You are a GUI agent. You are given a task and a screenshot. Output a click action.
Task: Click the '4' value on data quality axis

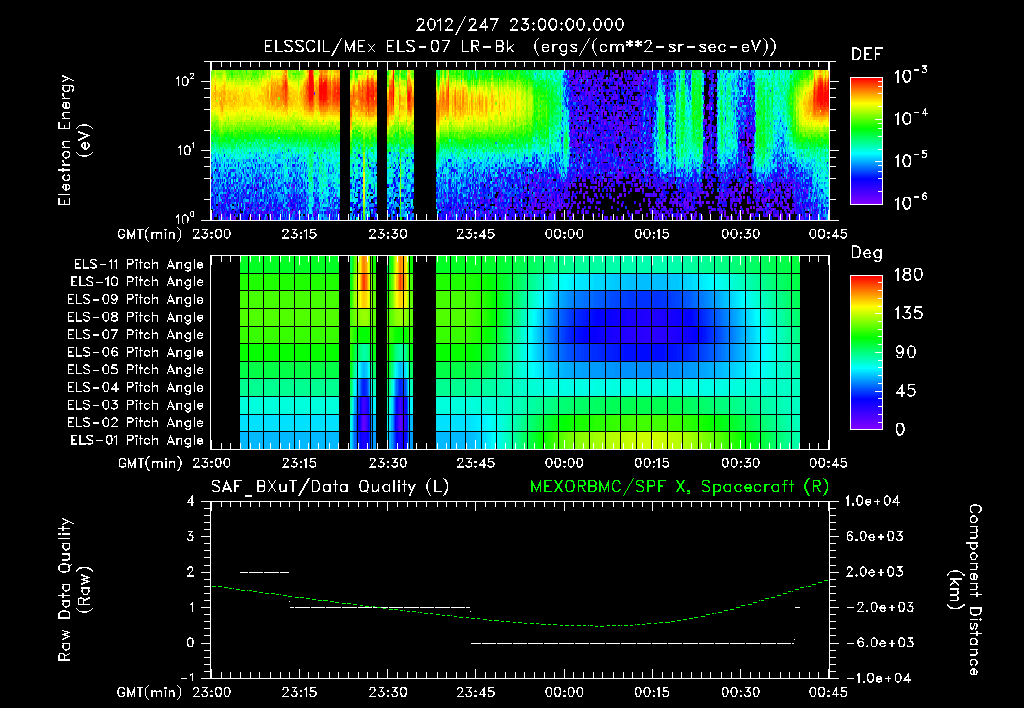point(191,502)
